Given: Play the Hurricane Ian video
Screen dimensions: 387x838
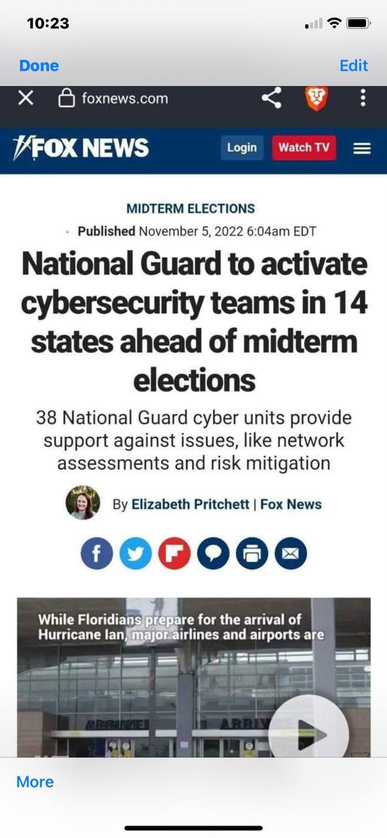Looking at the screenshot, I should coord(308,734).
